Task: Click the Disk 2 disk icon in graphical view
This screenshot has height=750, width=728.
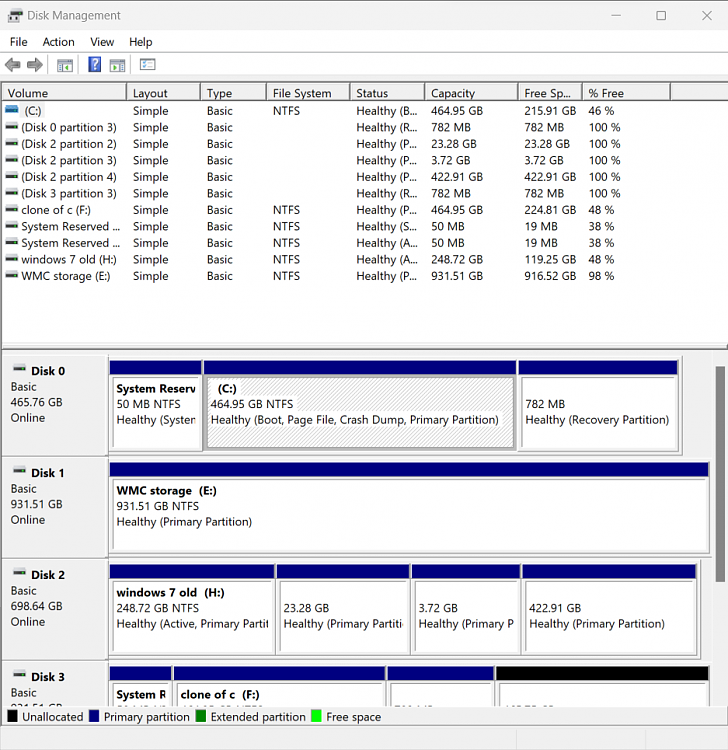Action: 19,572
